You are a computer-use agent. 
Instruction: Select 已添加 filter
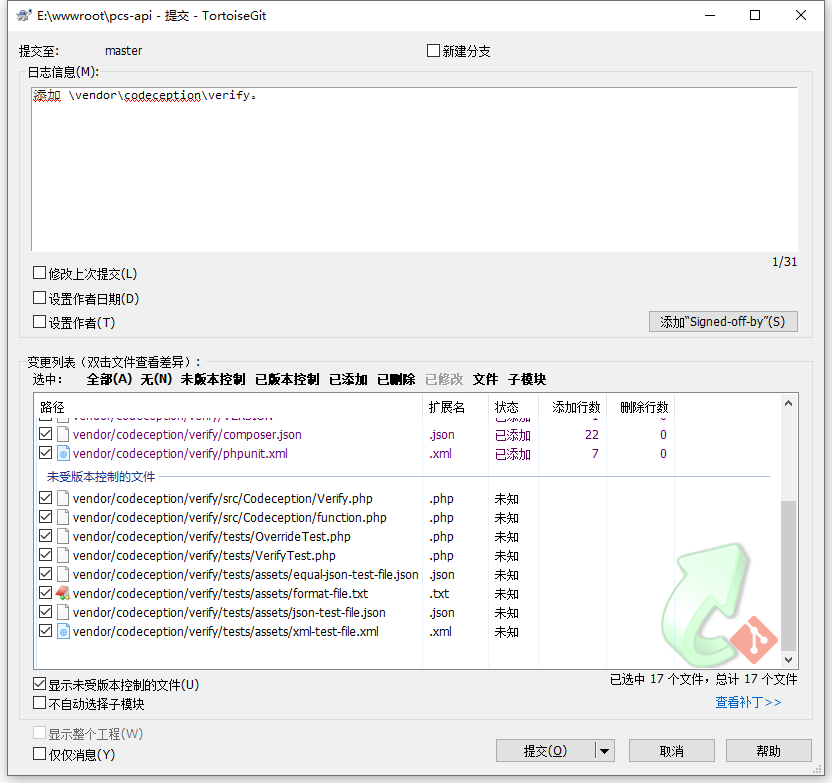click(x=348, y=379)
